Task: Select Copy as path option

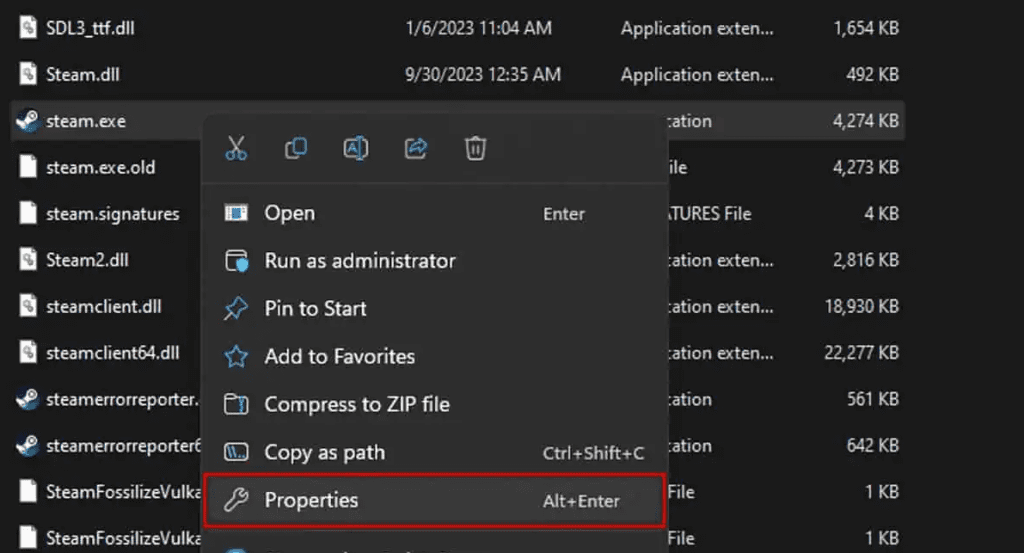Action: [x=324, y=453]
